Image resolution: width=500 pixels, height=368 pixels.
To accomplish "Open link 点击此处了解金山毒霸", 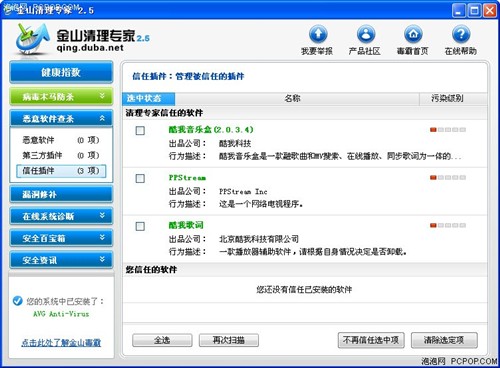I will pos(61,343).
